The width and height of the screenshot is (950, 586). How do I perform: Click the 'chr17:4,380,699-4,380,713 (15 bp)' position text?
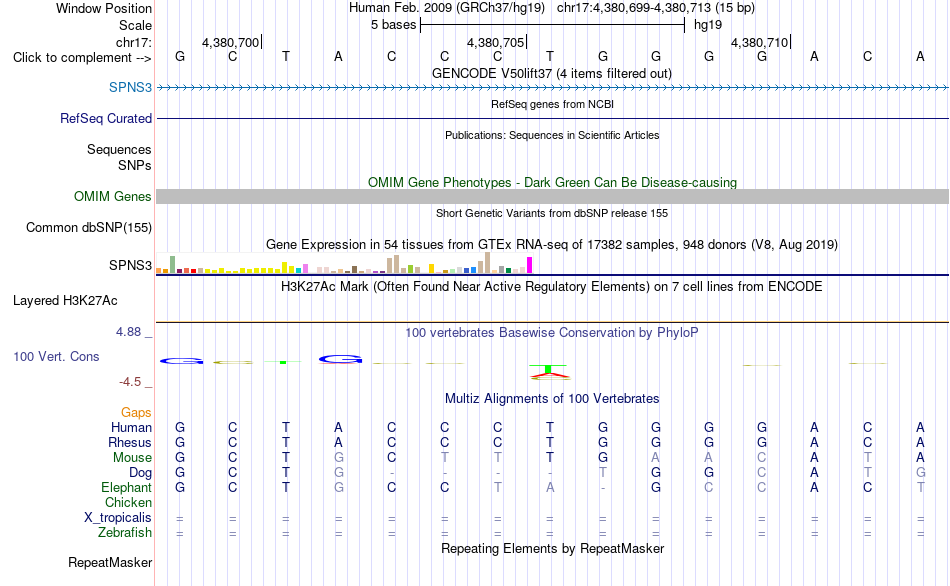pyautogui.click(x=656, y=8)
